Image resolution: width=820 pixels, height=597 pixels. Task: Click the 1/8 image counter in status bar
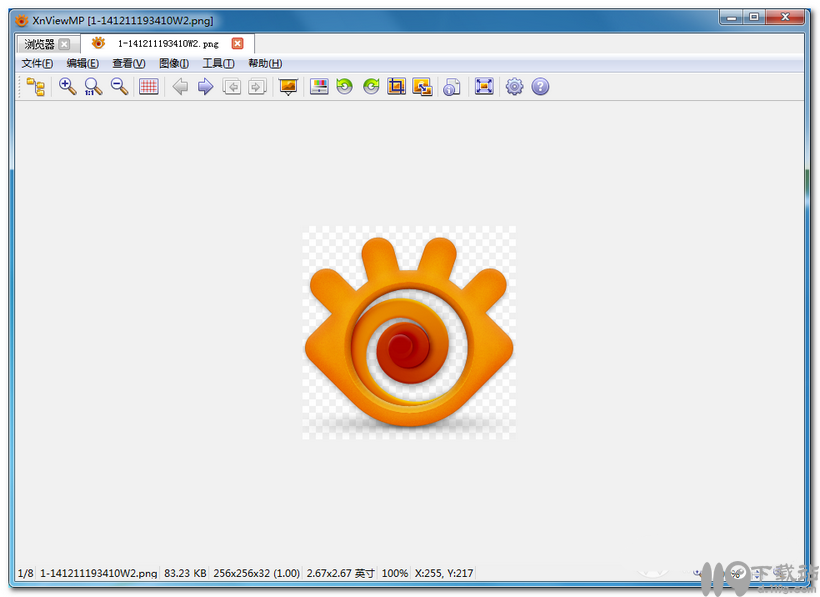coord(25,573)
